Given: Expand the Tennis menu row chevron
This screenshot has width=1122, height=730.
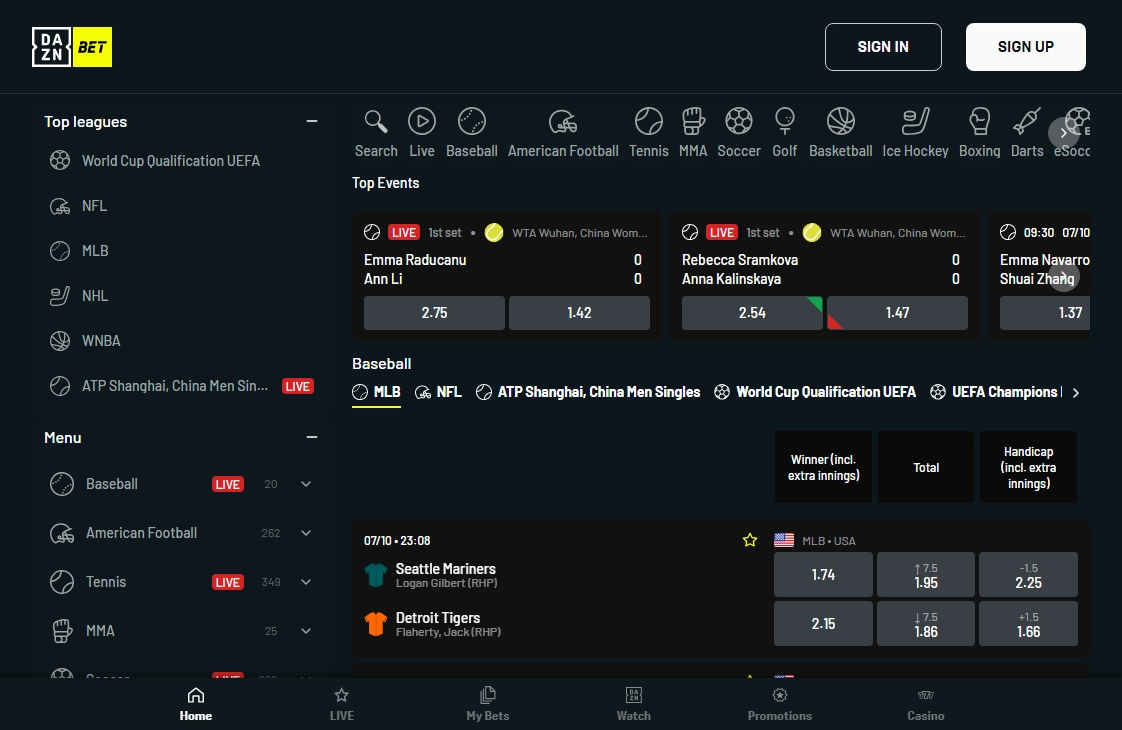Looking at the screenshot, I should 306,582.
